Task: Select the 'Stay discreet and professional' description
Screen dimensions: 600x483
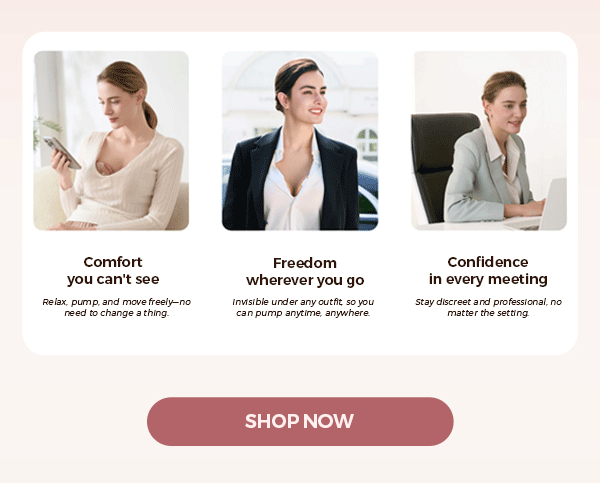Action: (488, 307)
